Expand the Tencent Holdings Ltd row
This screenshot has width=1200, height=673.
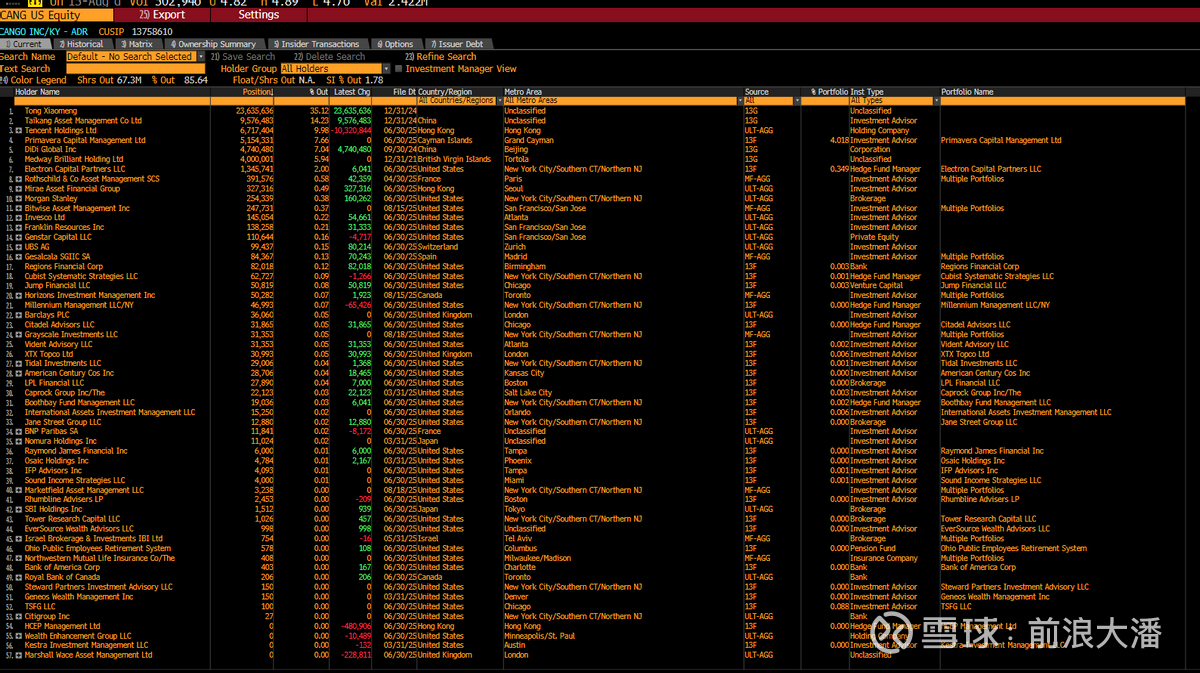click(18, 131)
